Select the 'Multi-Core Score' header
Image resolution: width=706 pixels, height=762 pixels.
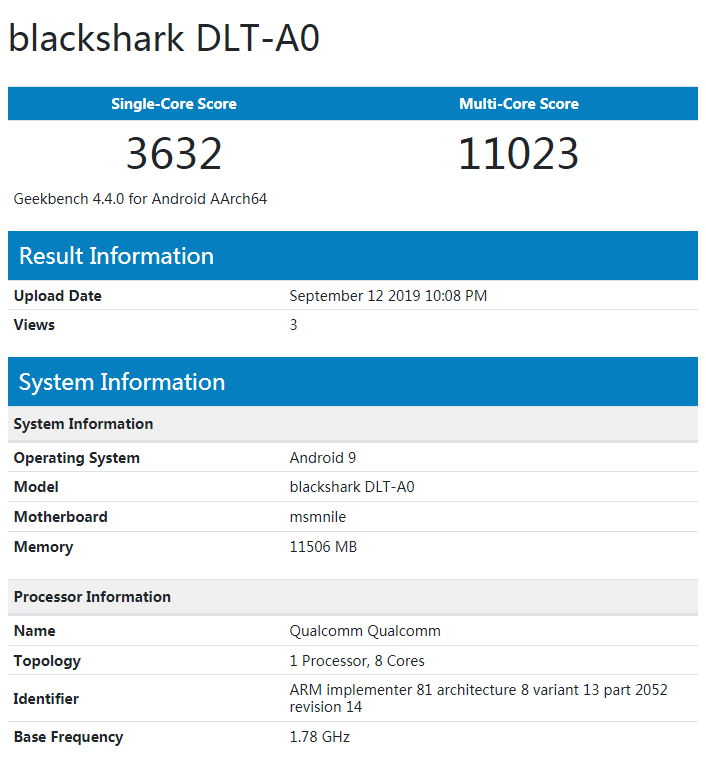click(519, 104)
